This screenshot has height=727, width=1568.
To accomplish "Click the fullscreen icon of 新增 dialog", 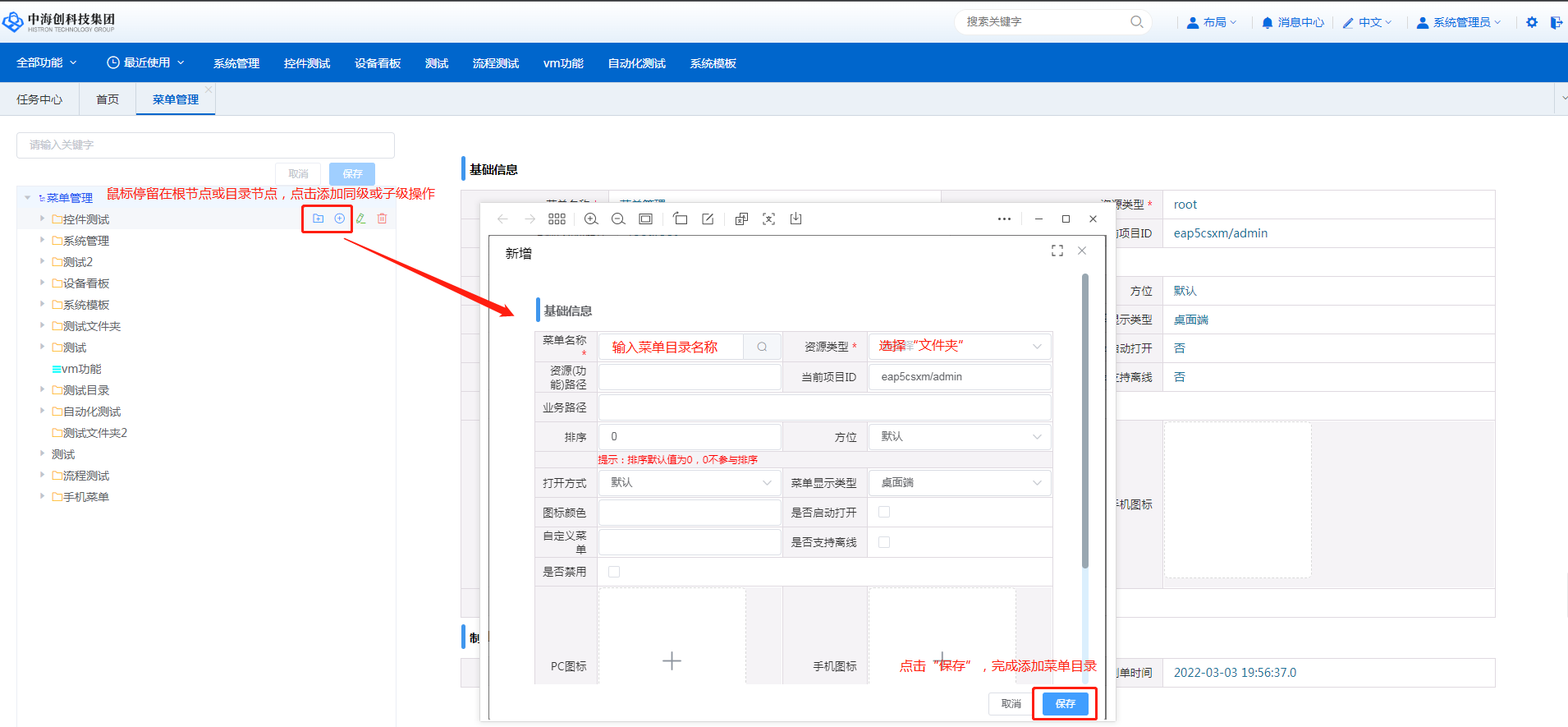I will coord(1057,251).
